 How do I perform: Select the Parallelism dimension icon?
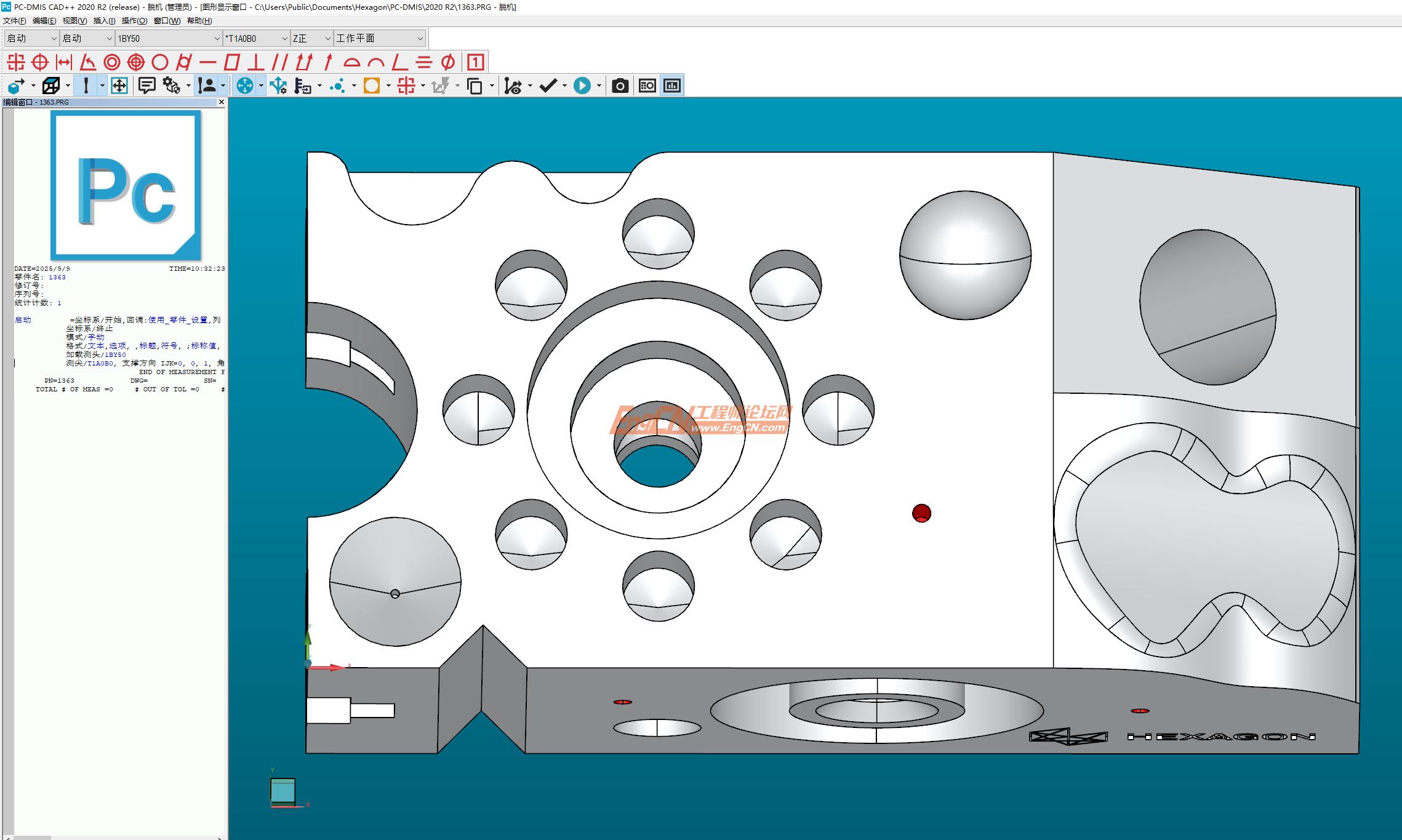280,62
